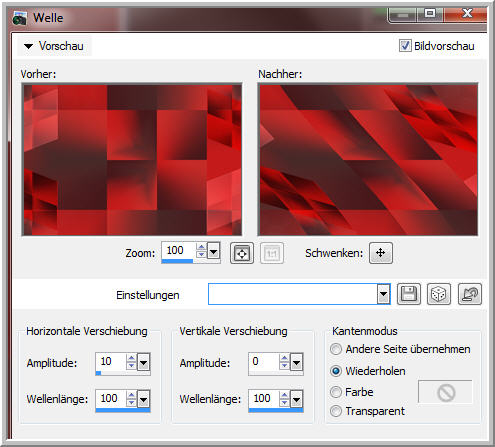This screenshot has width=495, height=447.
Task: Select the Transparent edge mode
Action: pos(336,411)
